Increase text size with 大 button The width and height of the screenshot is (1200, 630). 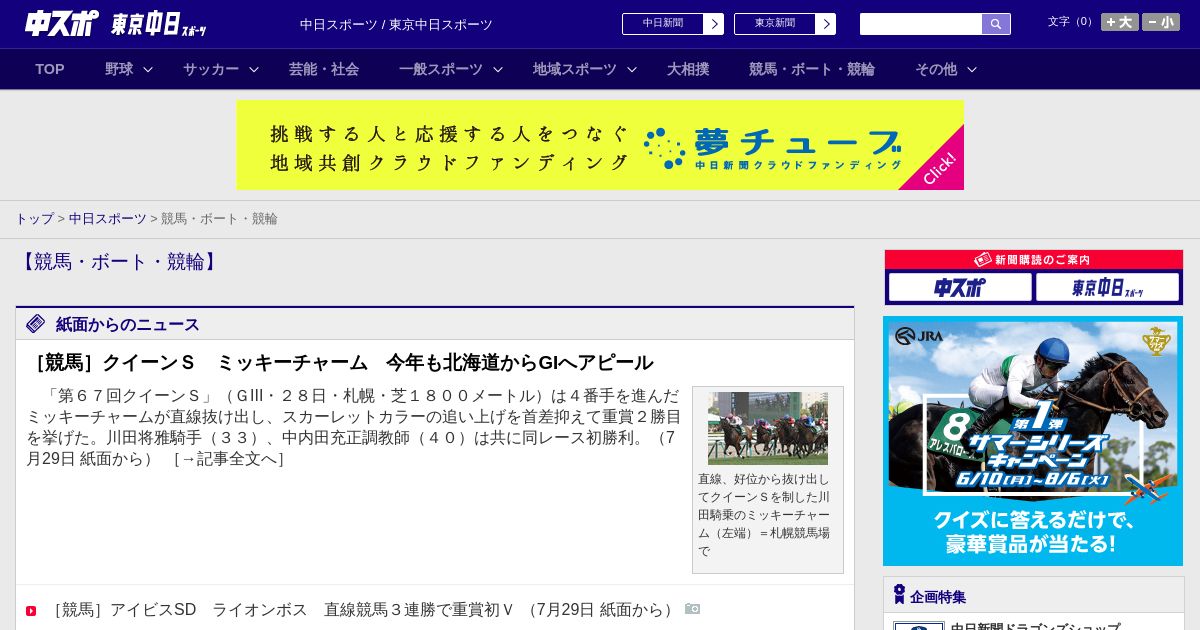(1120, 22)
